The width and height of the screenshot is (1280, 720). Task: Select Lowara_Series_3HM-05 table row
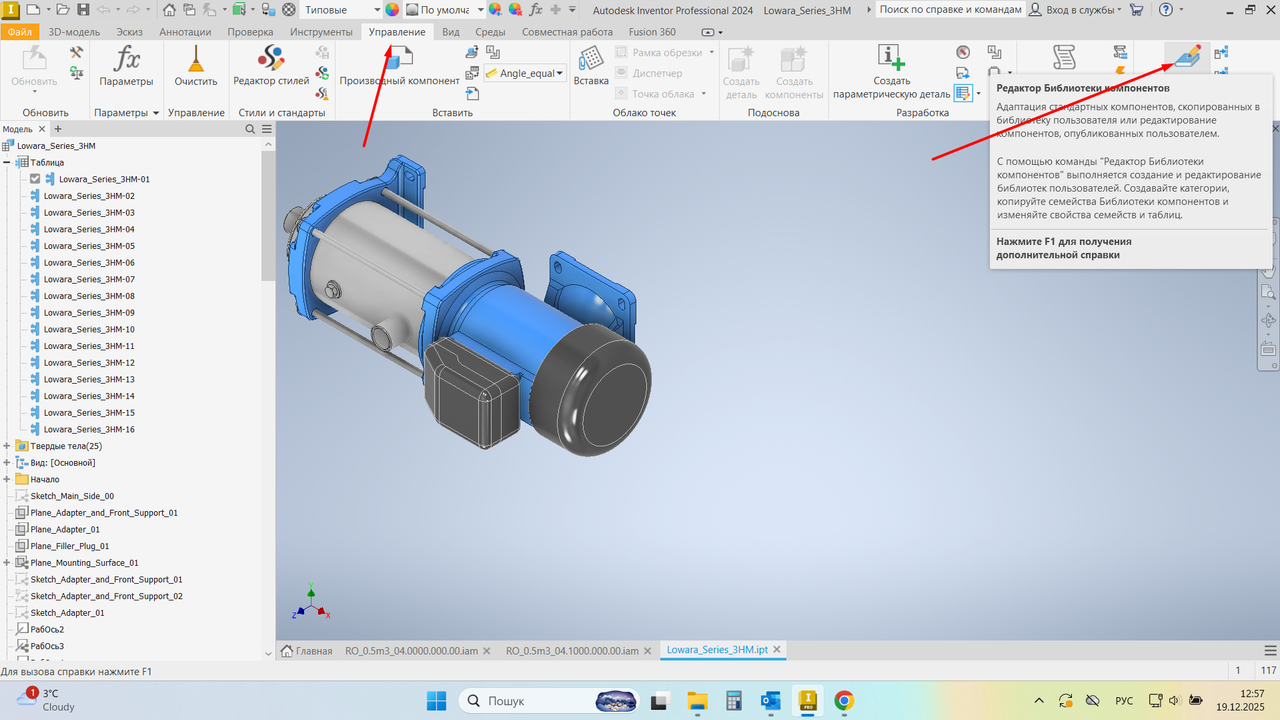tap(89, 246)
